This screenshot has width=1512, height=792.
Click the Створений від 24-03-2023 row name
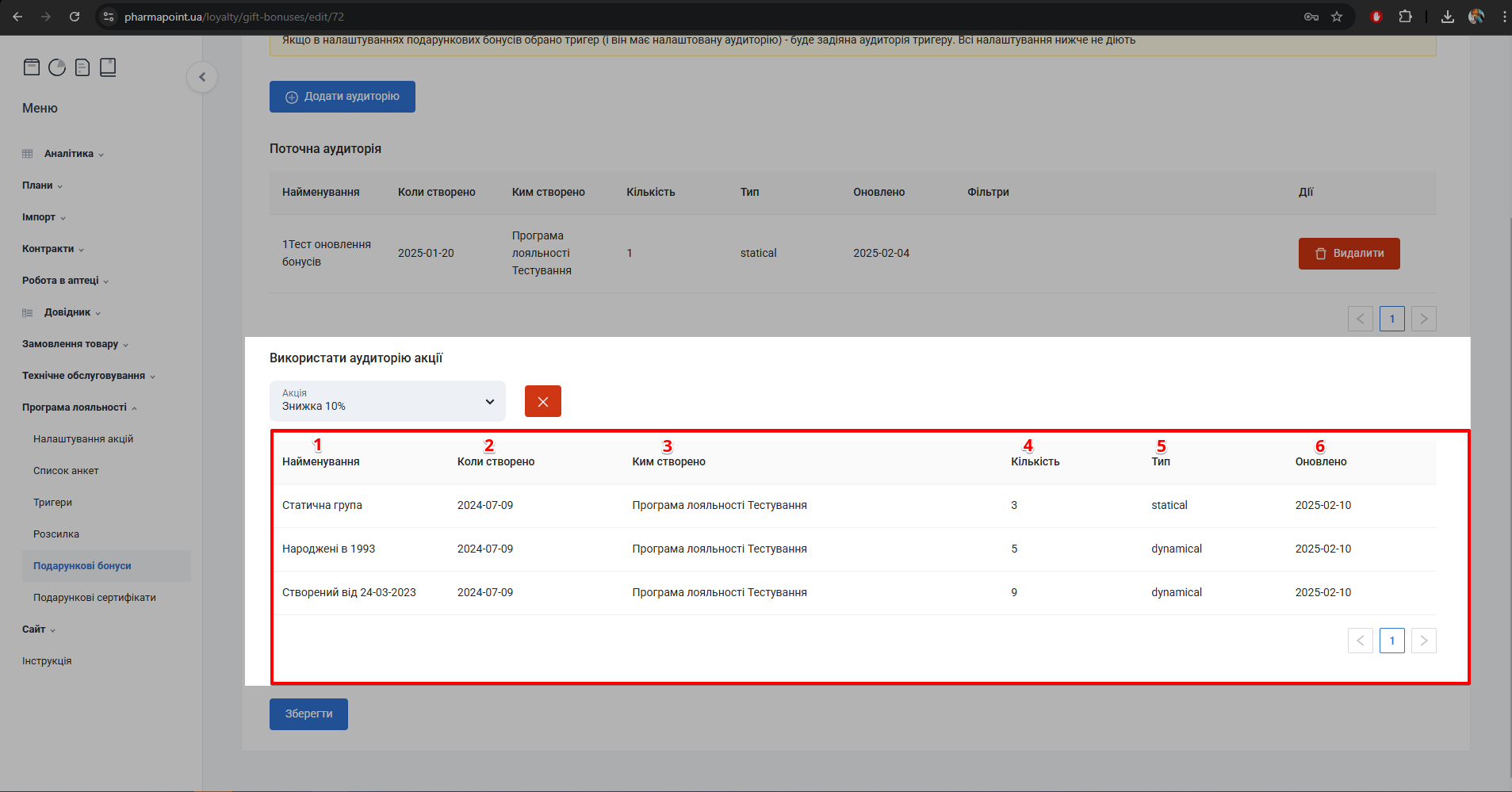point(349,592)
